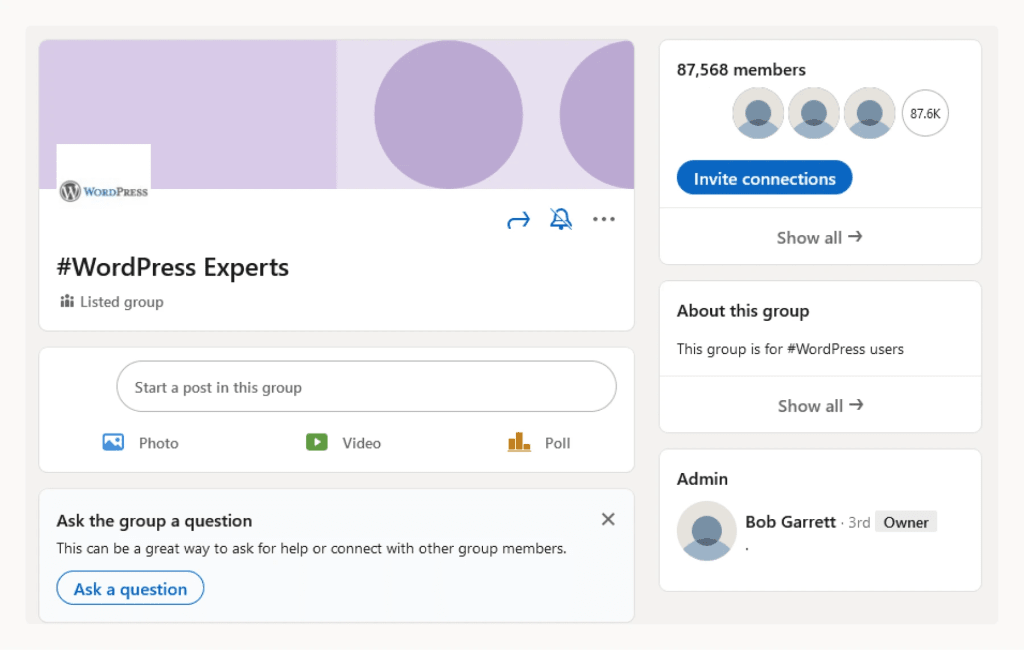Create a poll using the Poll icon

coord(518,442)
